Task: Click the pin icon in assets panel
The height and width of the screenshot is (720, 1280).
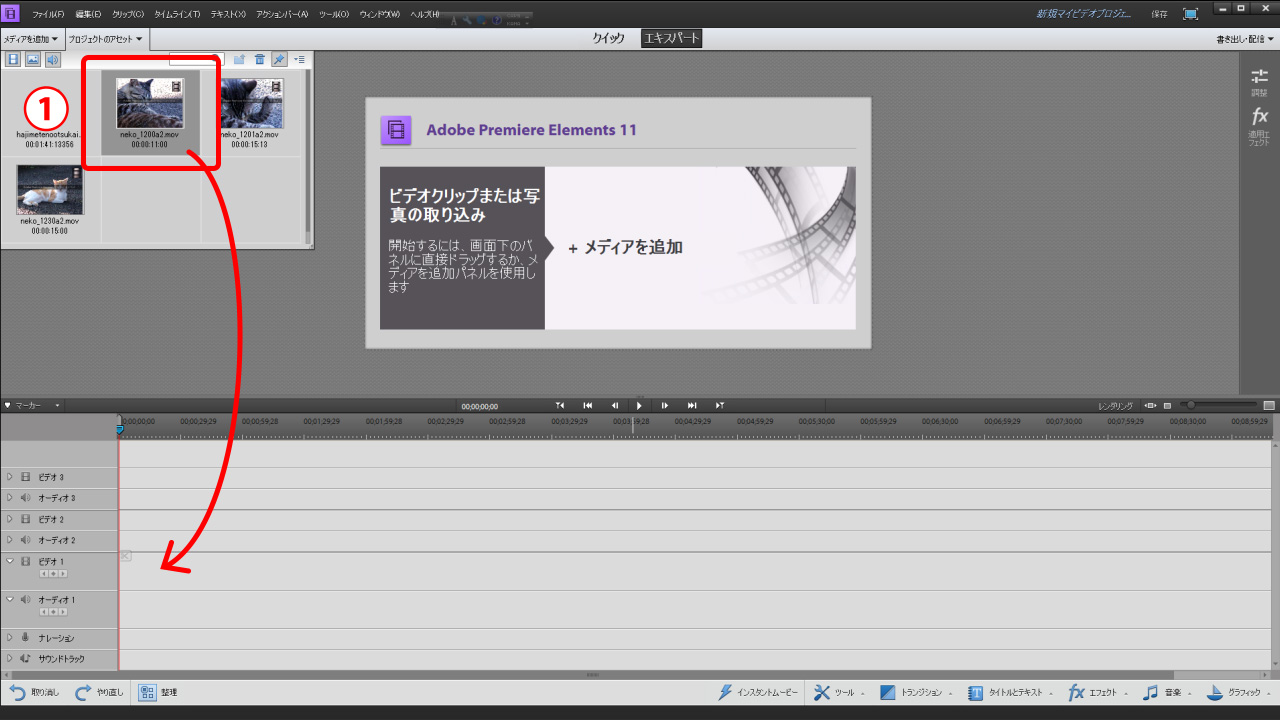Action: pyautogui.click(x=279, y=60)
